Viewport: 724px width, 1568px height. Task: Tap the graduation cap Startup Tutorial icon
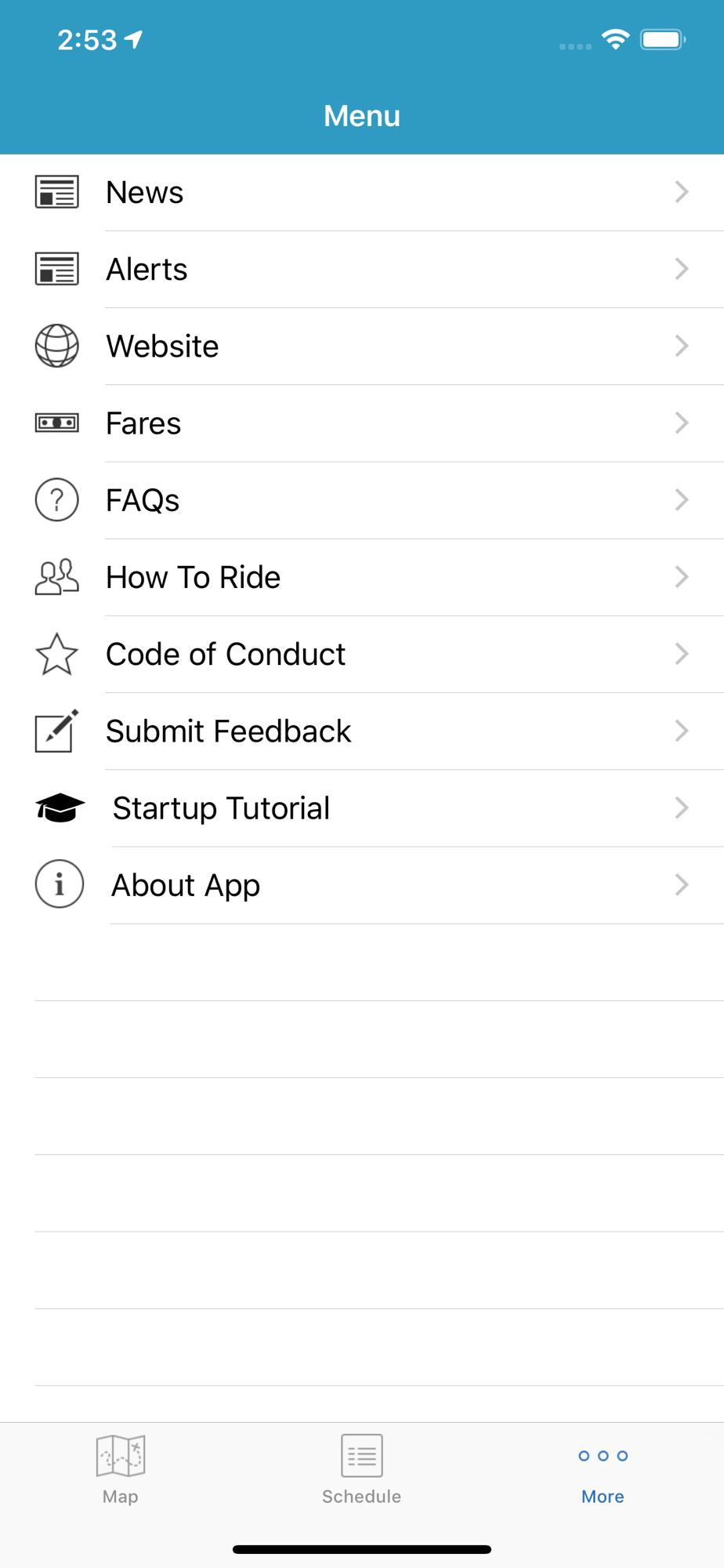point(60,808)
